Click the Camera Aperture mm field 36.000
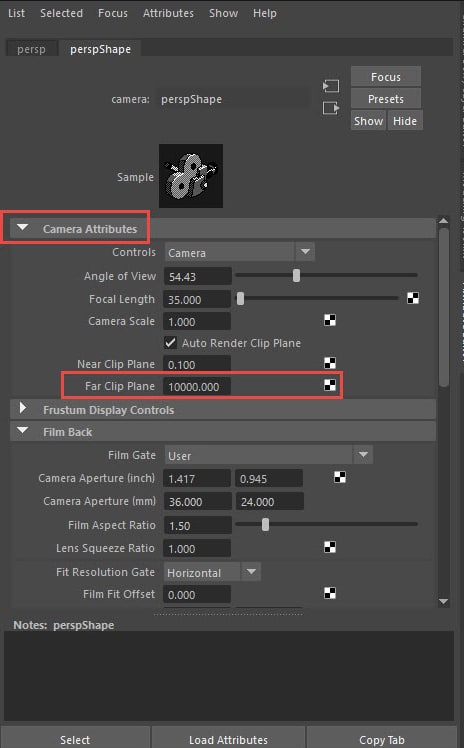The width and height of the screenshot is (464, 748). click(x=197, y=501)
